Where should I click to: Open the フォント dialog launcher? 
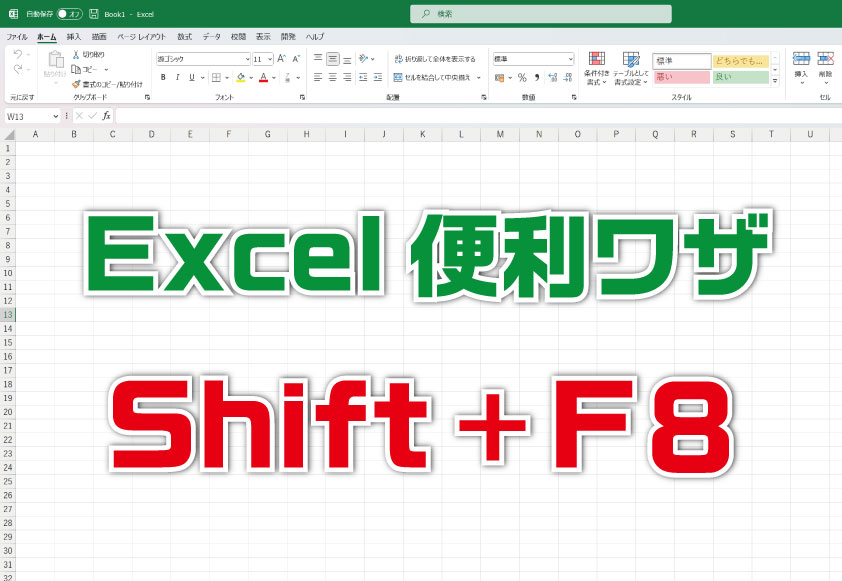[302, 97]
